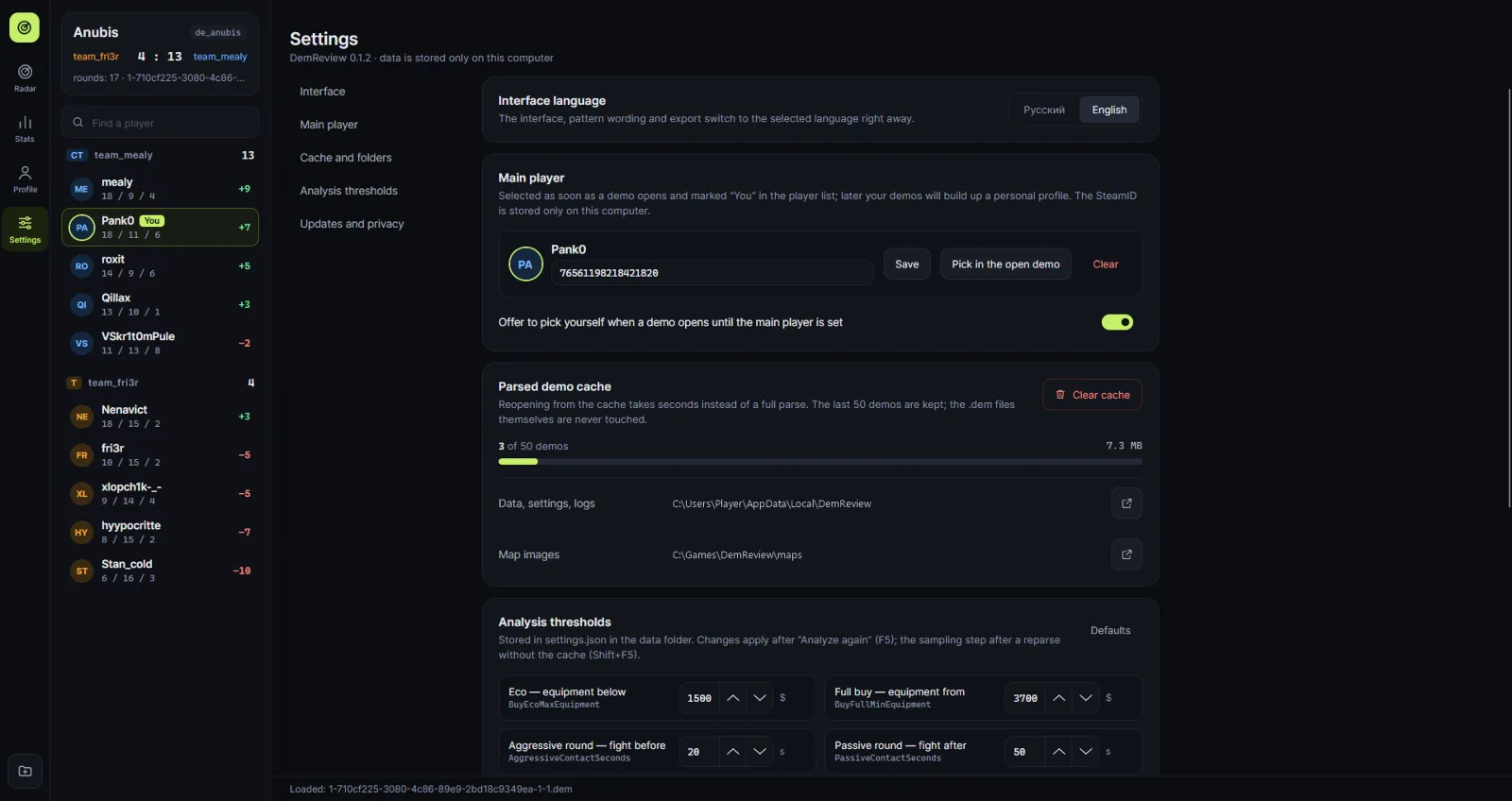Click Pick in the open demo
Image resolution: width=1512 pixels, height=801 pixels.
(1005, 264)
